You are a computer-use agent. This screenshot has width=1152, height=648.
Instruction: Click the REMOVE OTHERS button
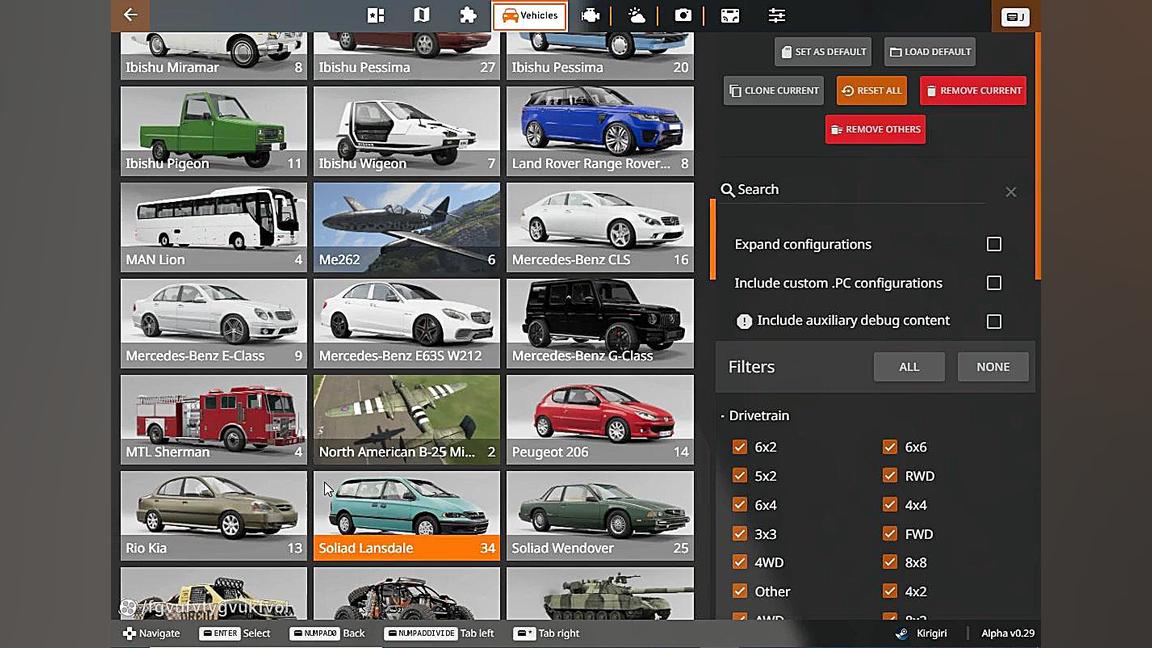875,129
